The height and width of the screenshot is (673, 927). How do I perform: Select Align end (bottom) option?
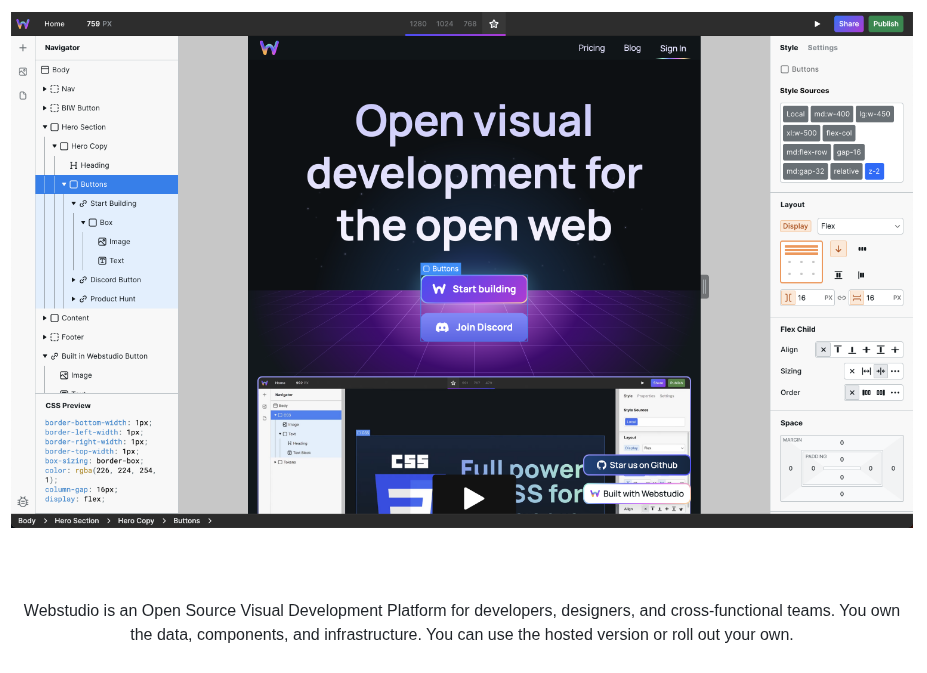[x=852, y=350]
